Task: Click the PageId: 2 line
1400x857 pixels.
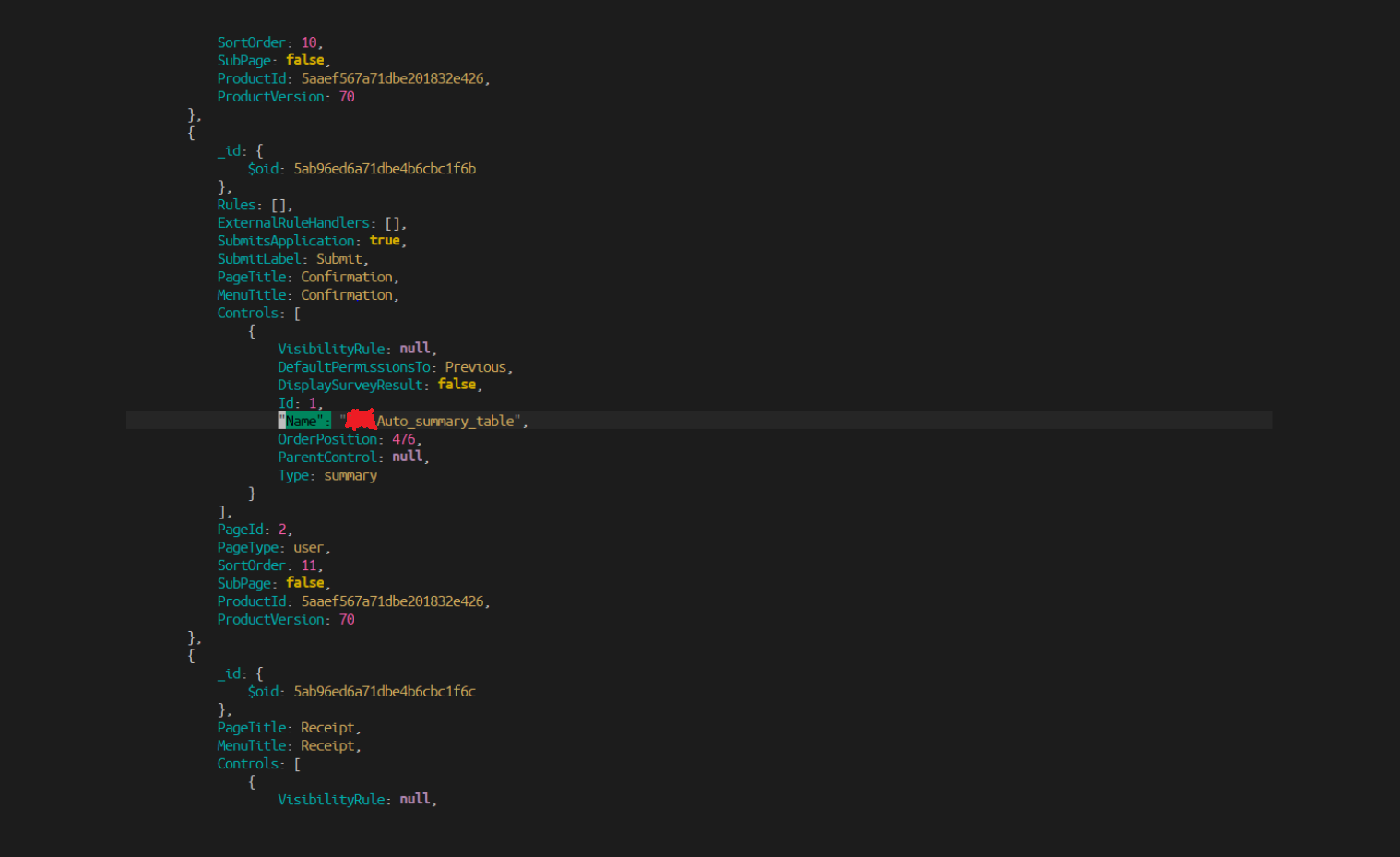Action: [255, 530]
